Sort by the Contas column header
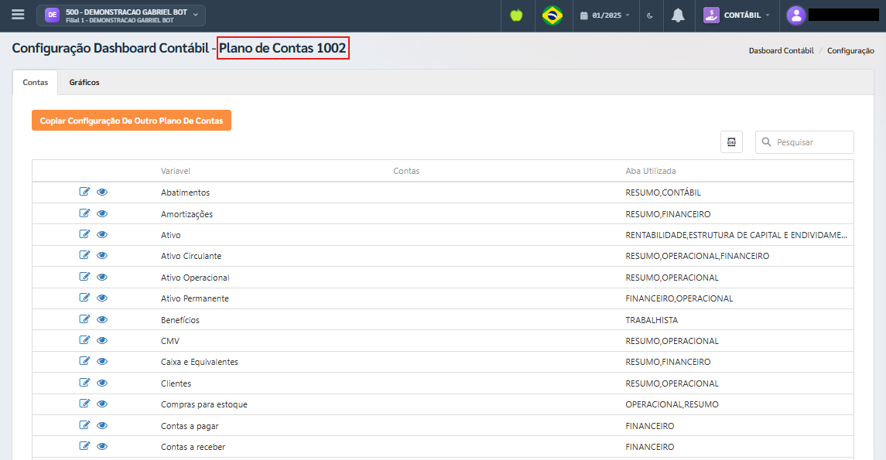Screen dimensions: 886x460 pos(406,171)
